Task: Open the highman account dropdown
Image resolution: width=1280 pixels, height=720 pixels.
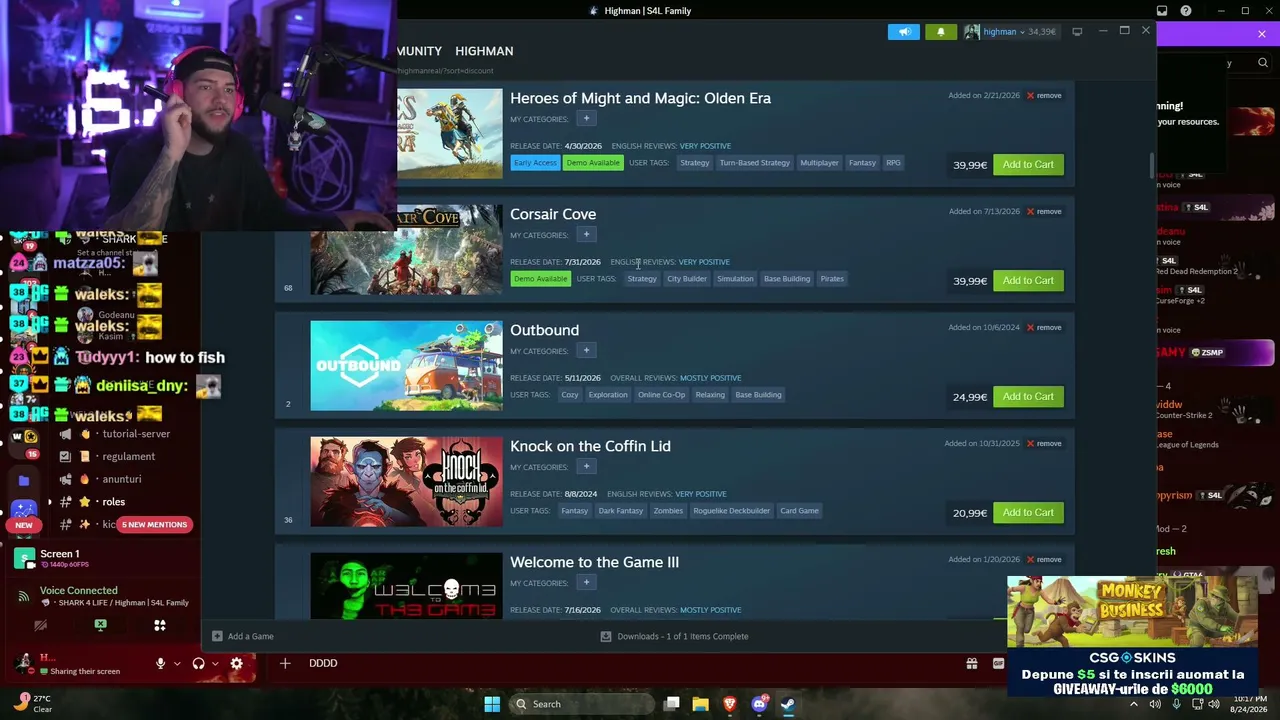Action: (1010, 32)
